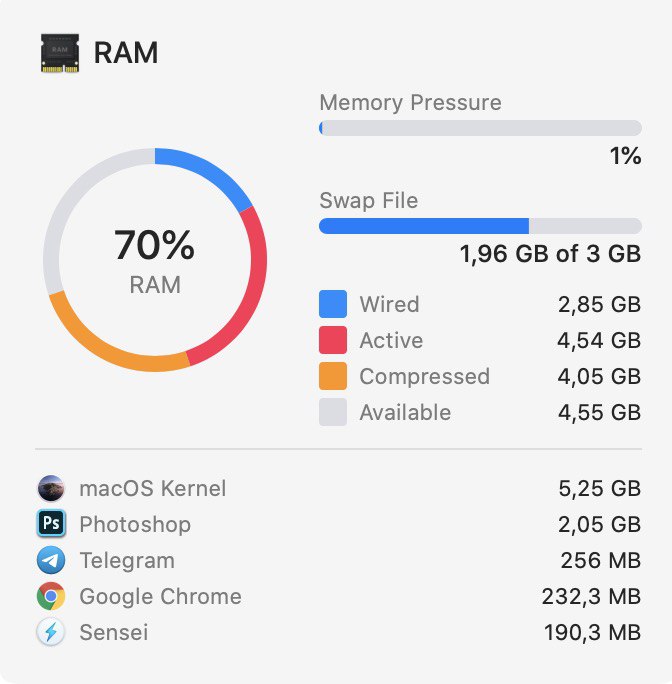Click the gray Available color swatch
The width and height of the screenshot is (672, 684).
[x=333, y=412]
